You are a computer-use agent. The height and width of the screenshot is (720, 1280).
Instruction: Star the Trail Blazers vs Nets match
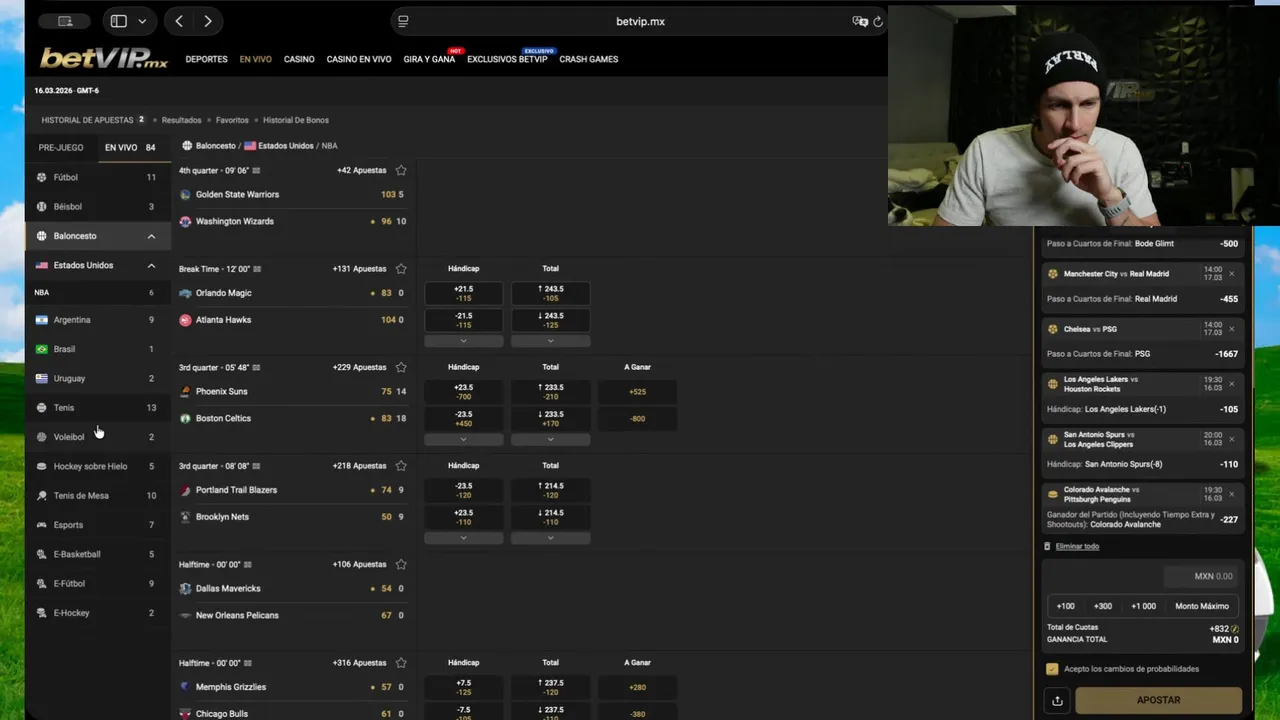[x=401, y=466]
